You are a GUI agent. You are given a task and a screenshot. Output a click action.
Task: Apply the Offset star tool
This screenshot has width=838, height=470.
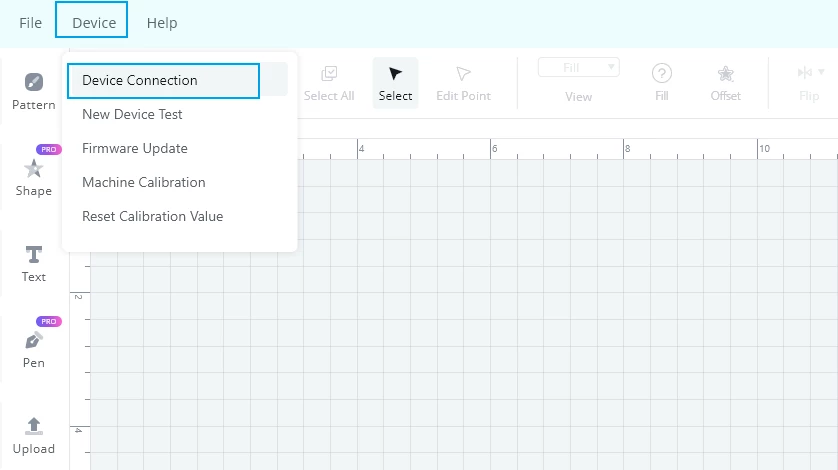click(725, 83)
